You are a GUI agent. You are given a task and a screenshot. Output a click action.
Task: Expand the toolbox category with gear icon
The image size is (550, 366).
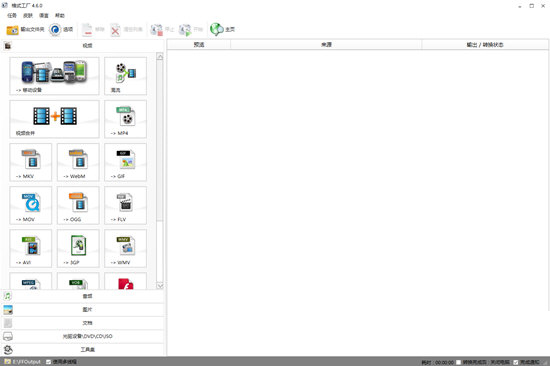click(x=83, y=350)
